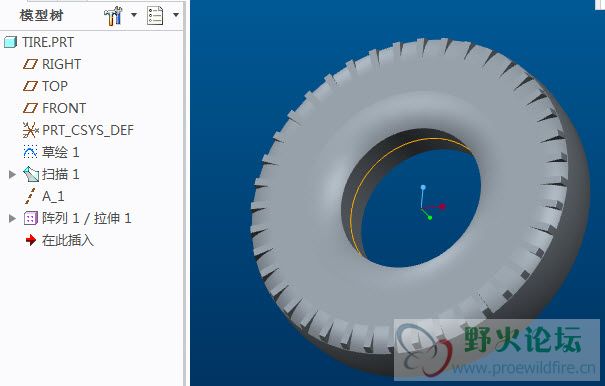
Task: Click the 扫描 1 sweep feature icon
Action: (31, 174)
